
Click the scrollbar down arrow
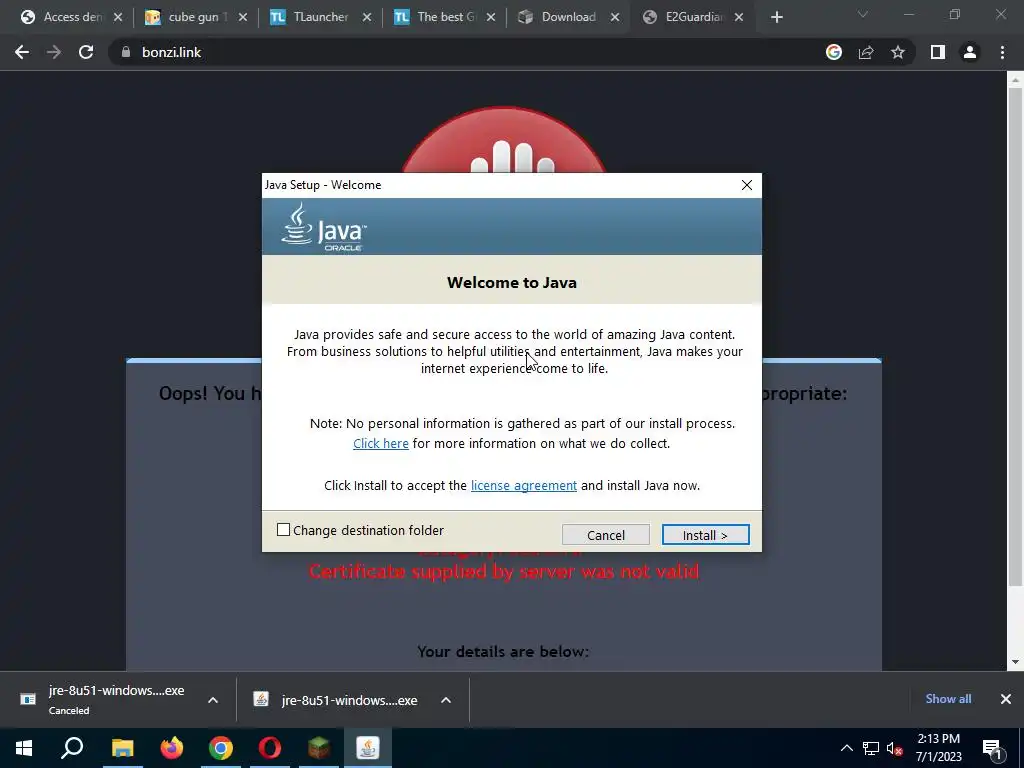click(x=1015, y=662)
